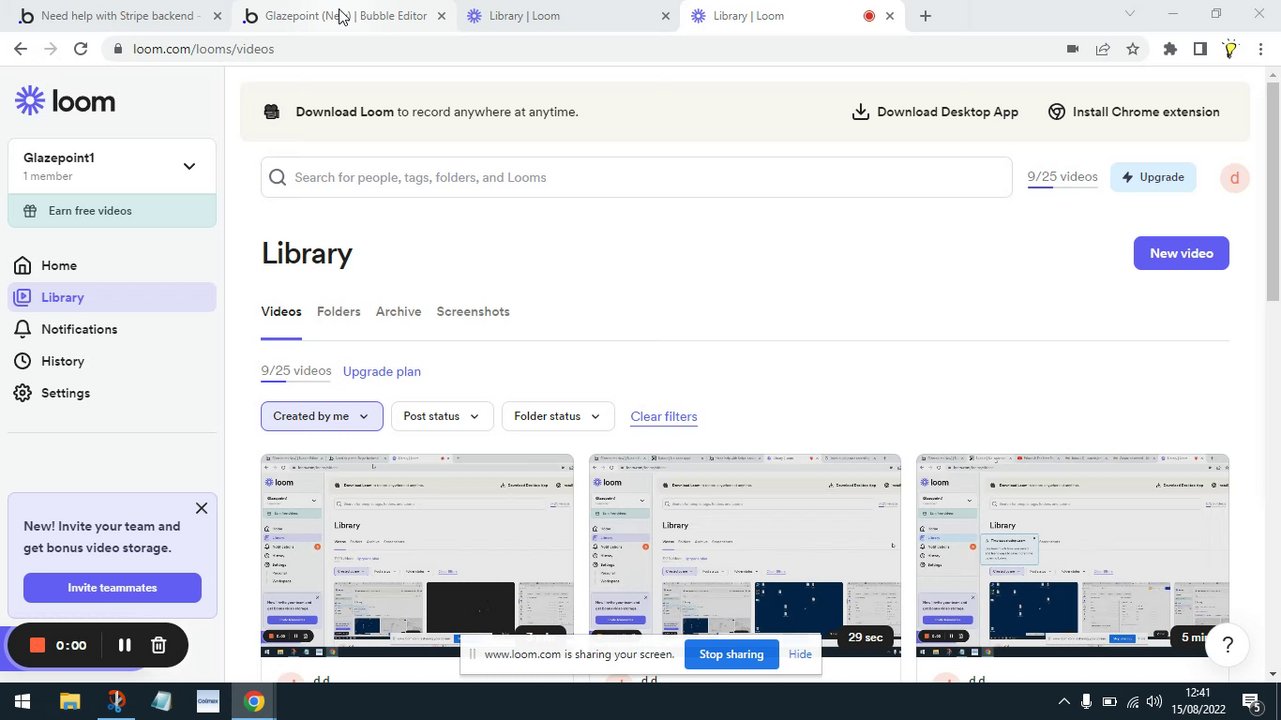
Task: Toggle the Chrome side panel
Action: [1200, 49]
